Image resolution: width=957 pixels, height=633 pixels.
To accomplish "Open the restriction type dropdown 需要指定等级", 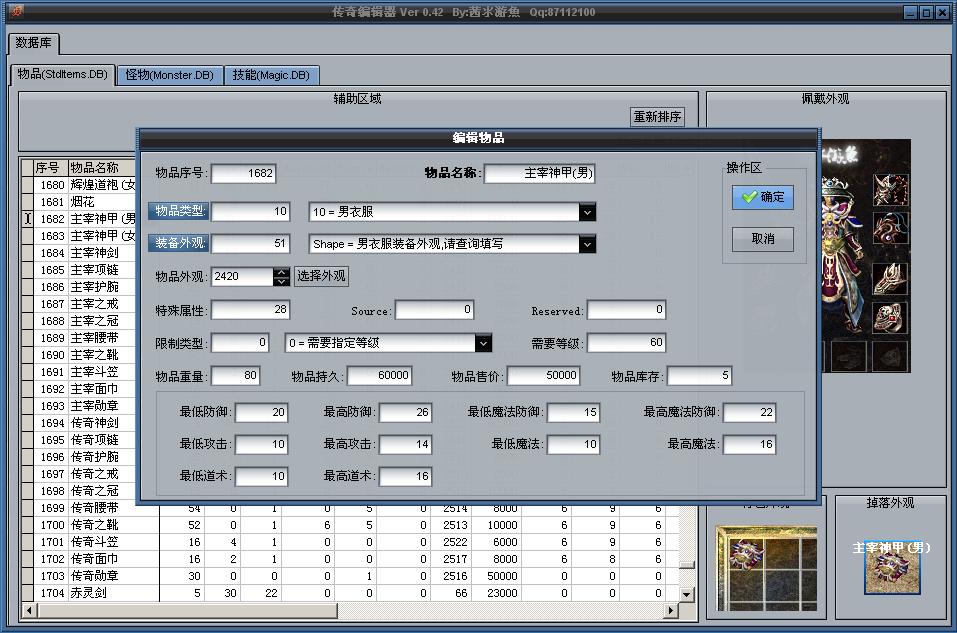I will tap(483, 343).
